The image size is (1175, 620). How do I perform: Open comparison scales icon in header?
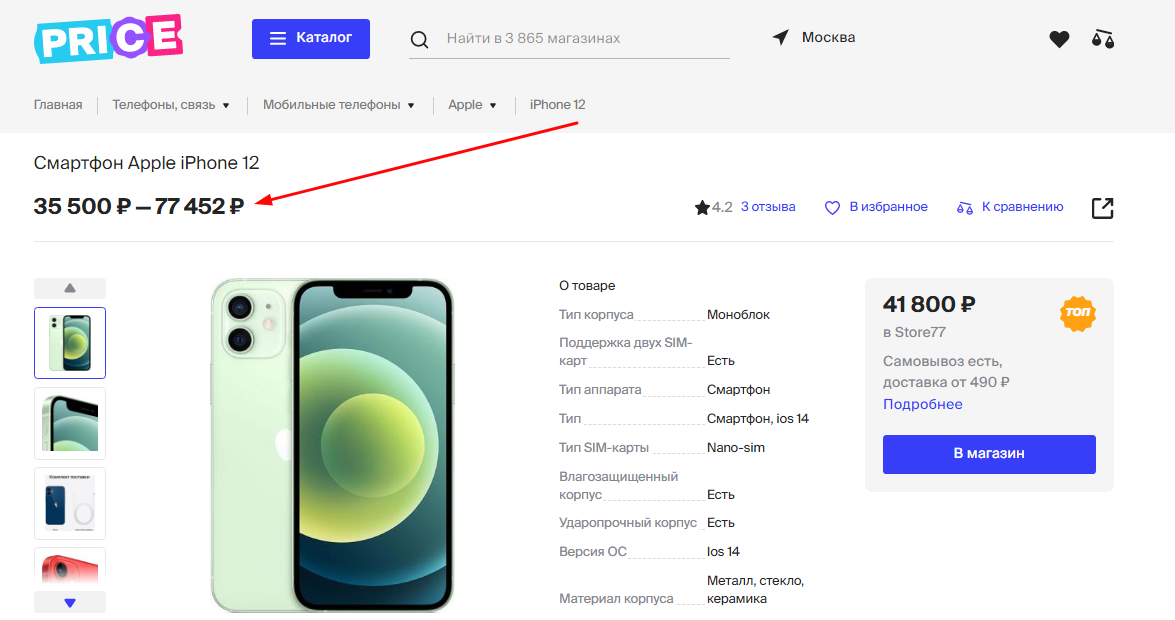tap(1103, 39)
